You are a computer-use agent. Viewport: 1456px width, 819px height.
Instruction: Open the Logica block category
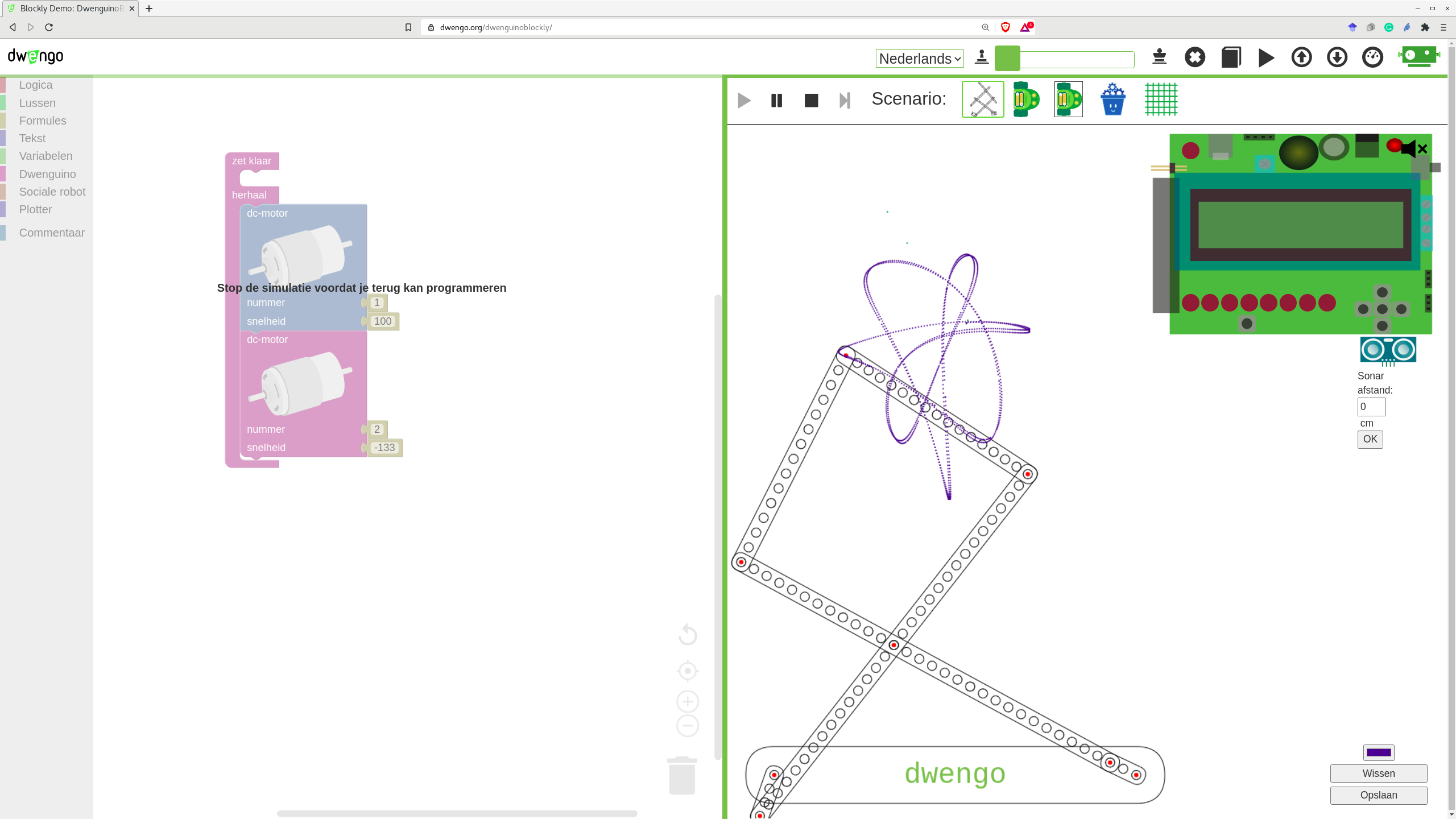[36, 85]
